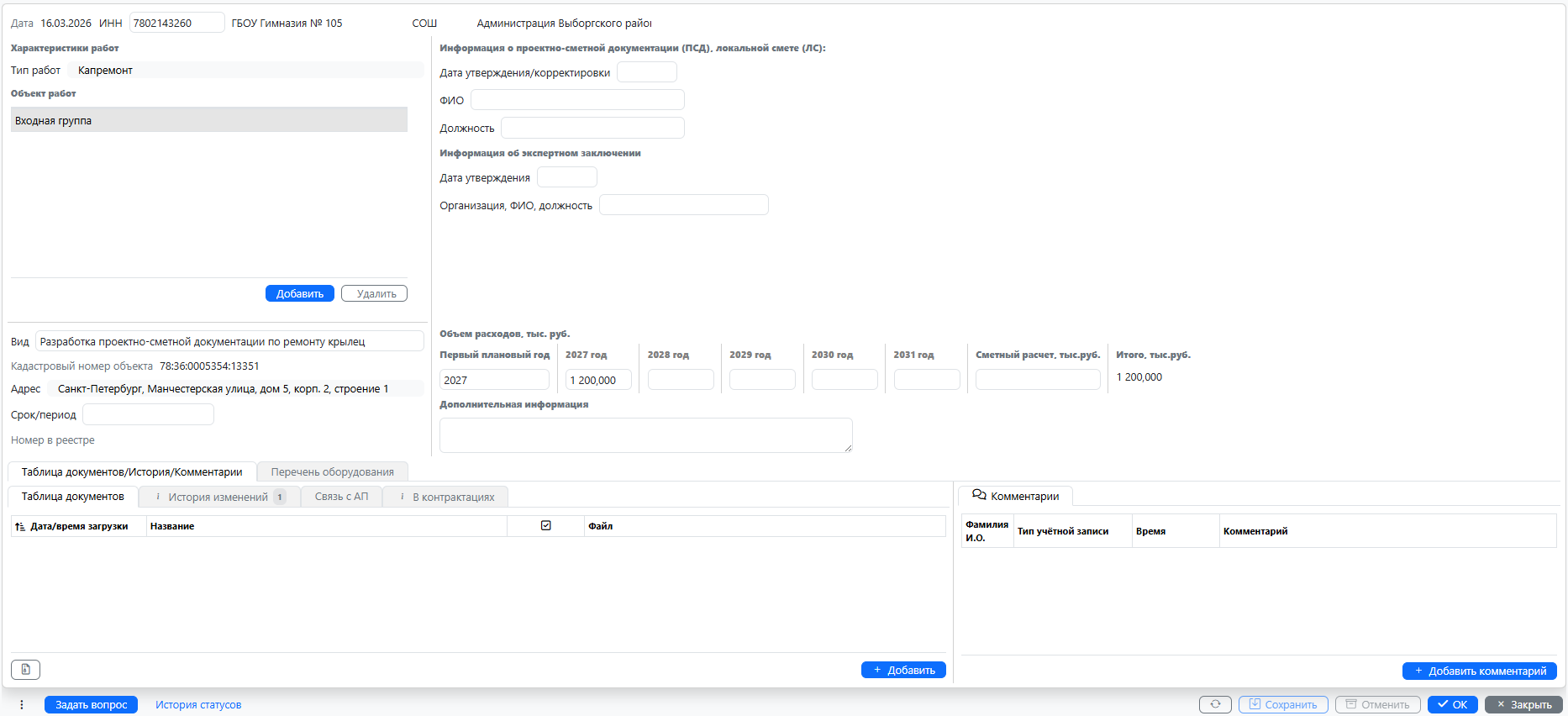The height and width of the screenshot is (716, 1568).
Task: Click the Комментарии speech bubble icon
Action: coord(979,496)
